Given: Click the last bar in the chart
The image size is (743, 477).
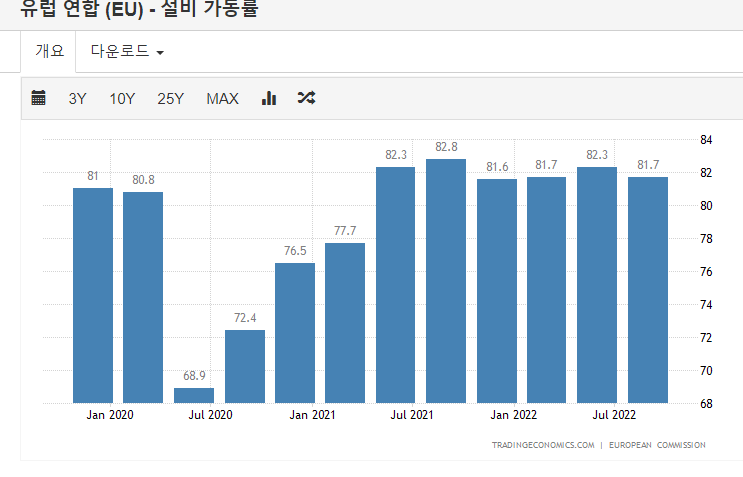Looking at the screenshot, I should click(648, 290).
